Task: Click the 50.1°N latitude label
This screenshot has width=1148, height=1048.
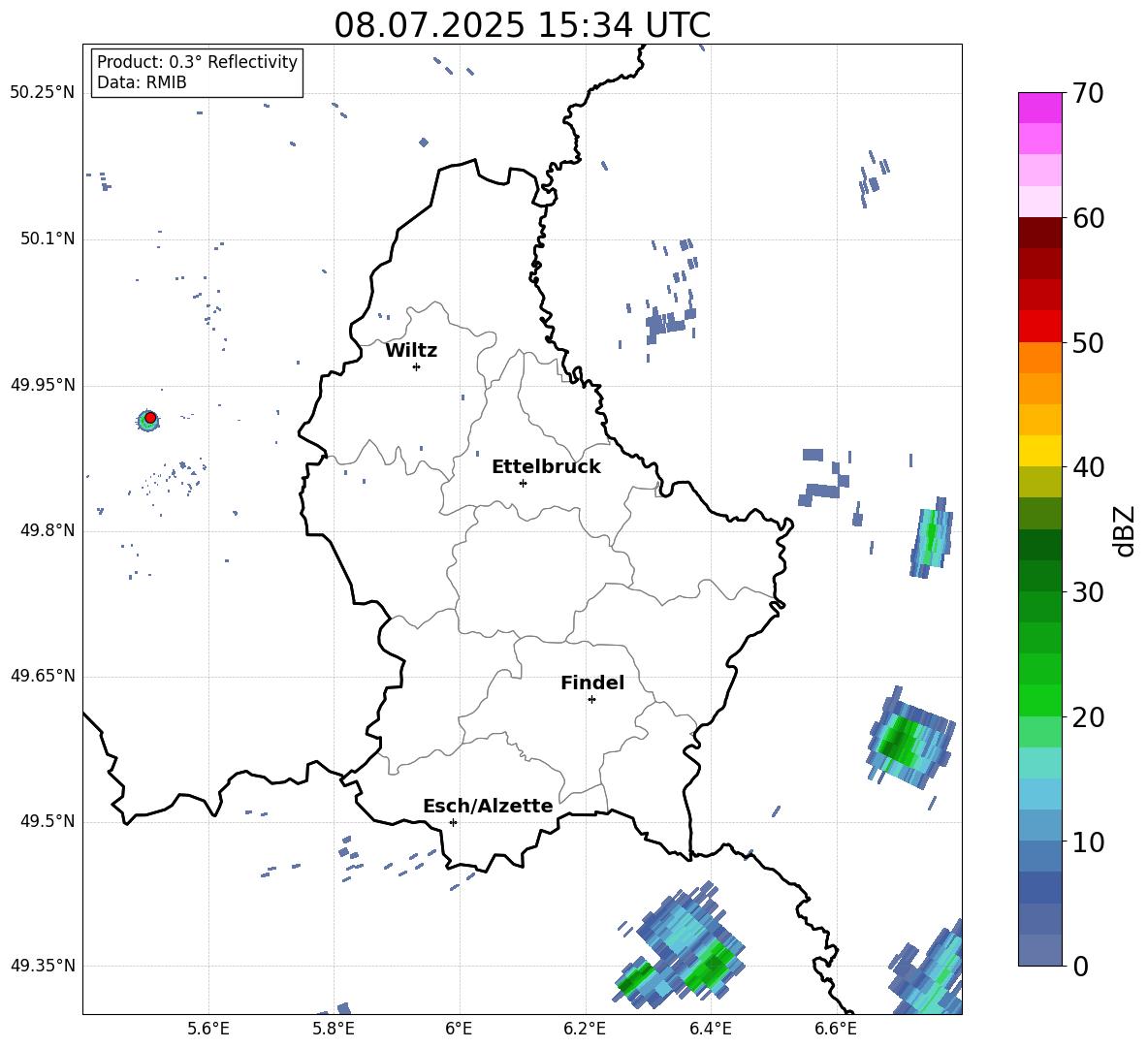Action: pos(48,239)
